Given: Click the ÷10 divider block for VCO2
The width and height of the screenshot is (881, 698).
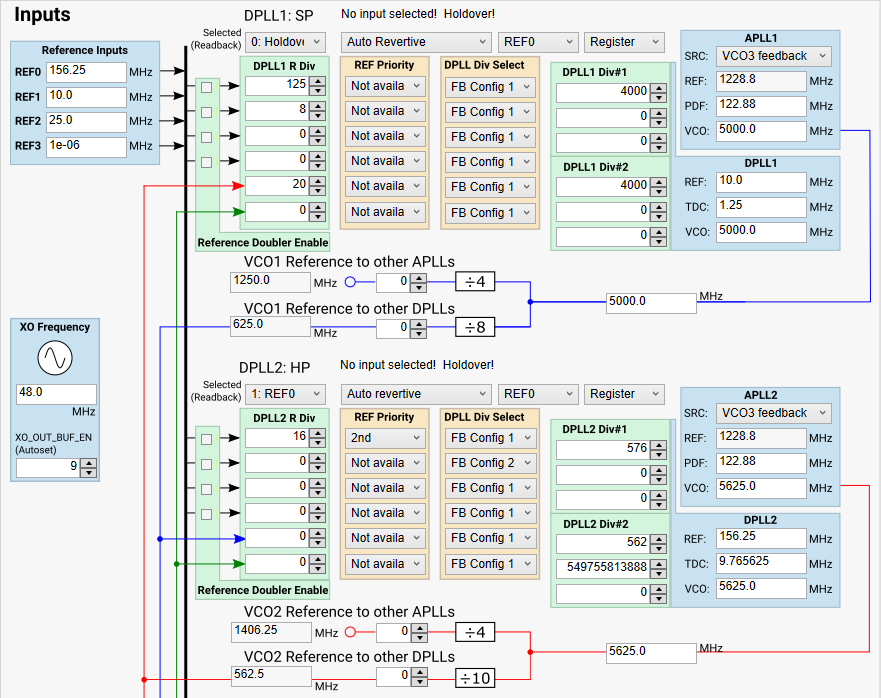Looking at the screenshot, I should click(476, 678).
